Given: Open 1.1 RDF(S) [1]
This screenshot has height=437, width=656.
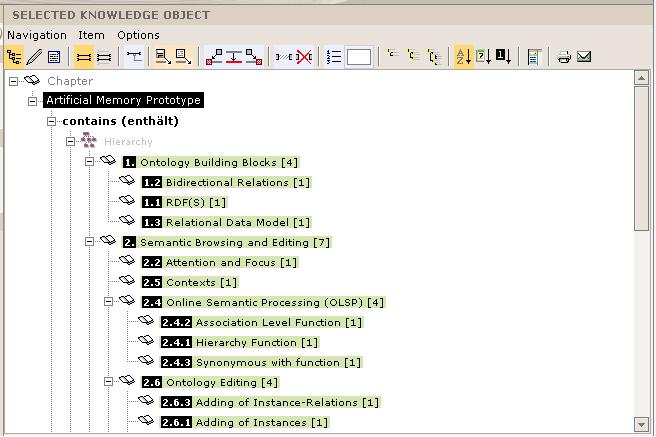Looking at the screenshot, I should pyautogui.click(x=184, y=202).
